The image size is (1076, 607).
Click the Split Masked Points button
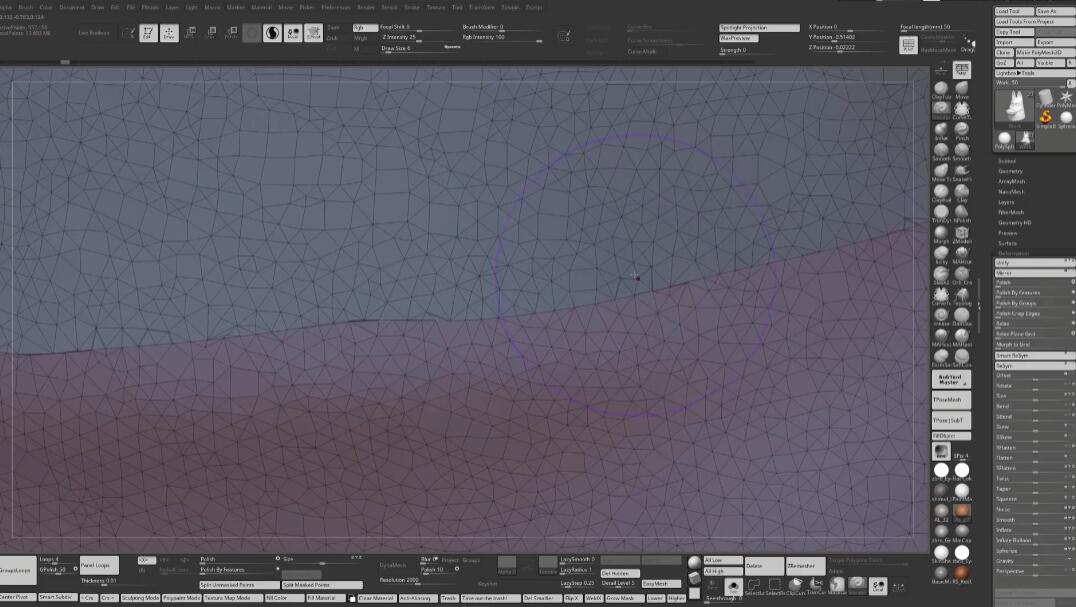coord(323,585)
